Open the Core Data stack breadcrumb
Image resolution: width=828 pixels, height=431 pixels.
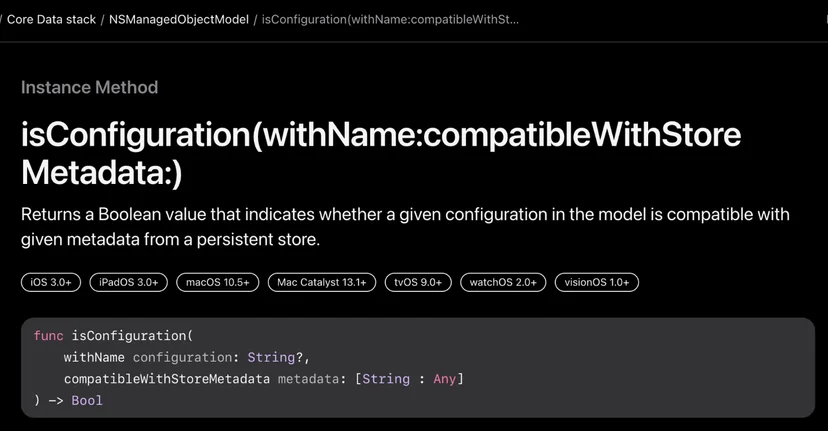coord(51,20)
